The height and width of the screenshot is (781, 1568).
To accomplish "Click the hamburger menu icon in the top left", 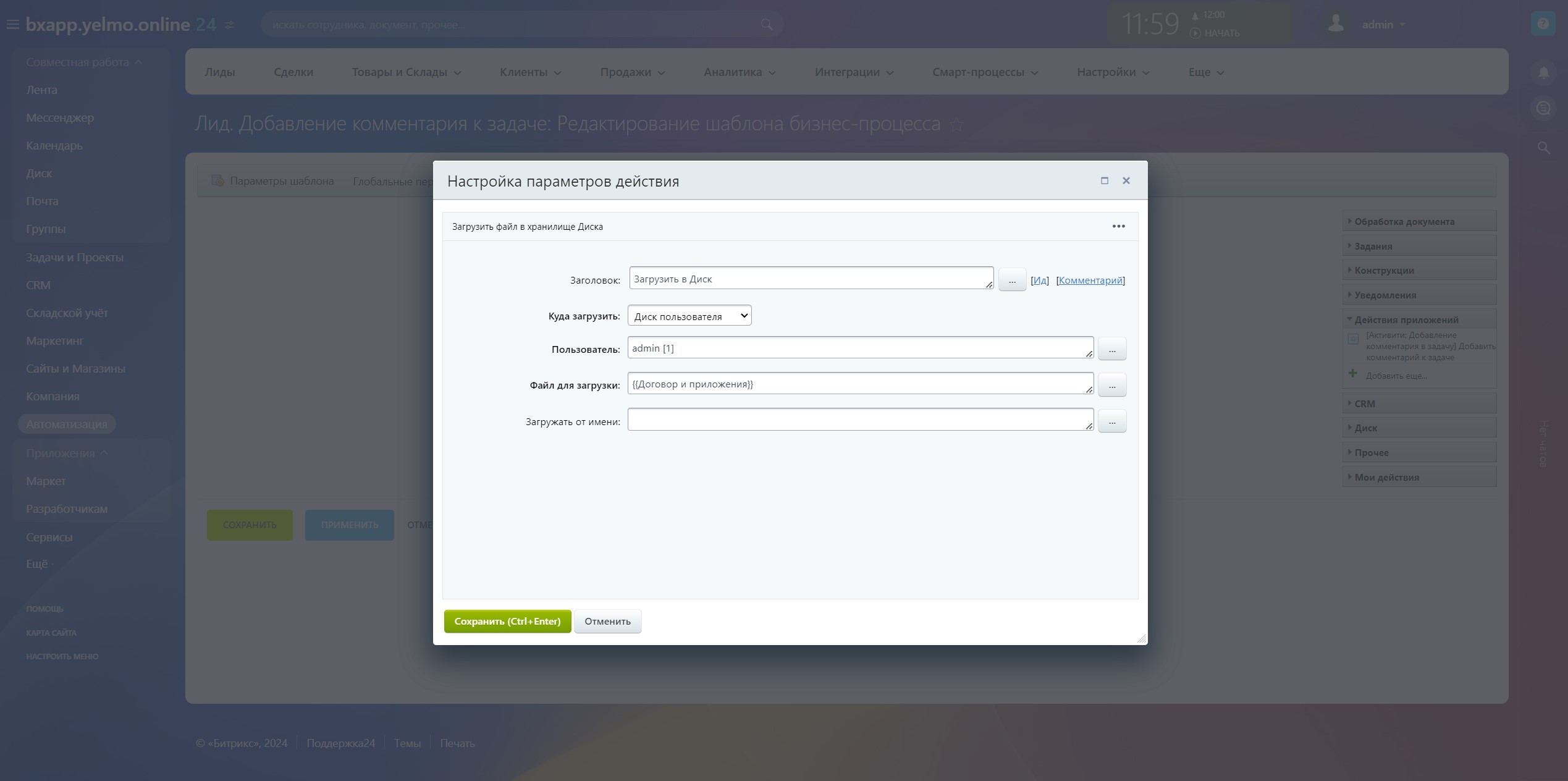I will tap(12, 25).
